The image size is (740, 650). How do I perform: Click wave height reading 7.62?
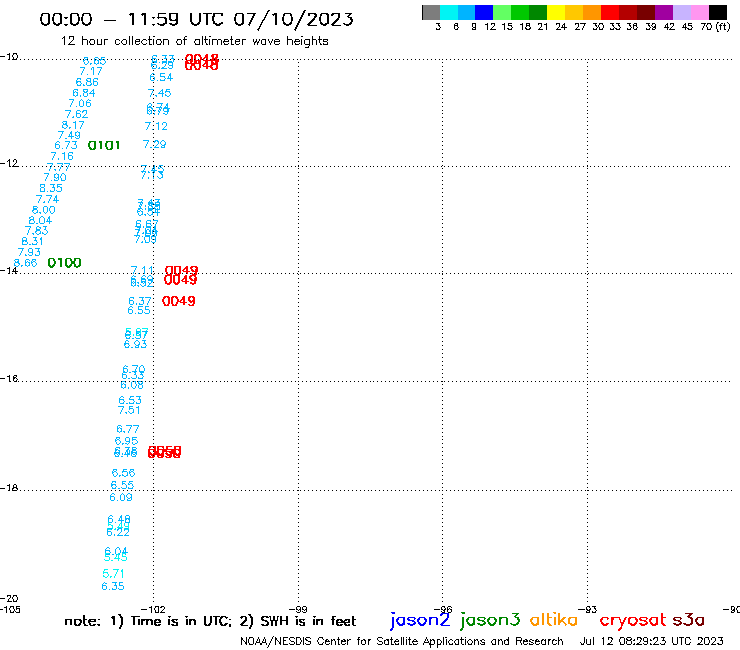pos(76,114)
